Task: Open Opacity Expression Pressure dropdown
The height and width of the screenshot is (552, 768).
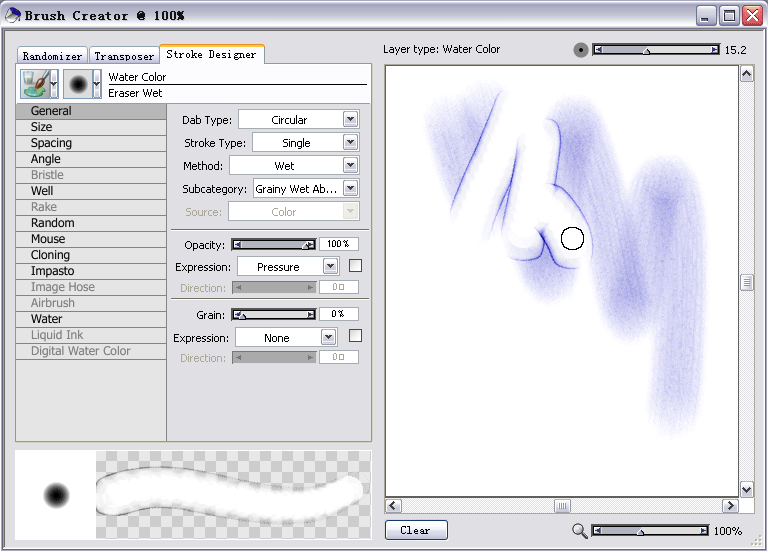Action: click(x=288, y=266)
